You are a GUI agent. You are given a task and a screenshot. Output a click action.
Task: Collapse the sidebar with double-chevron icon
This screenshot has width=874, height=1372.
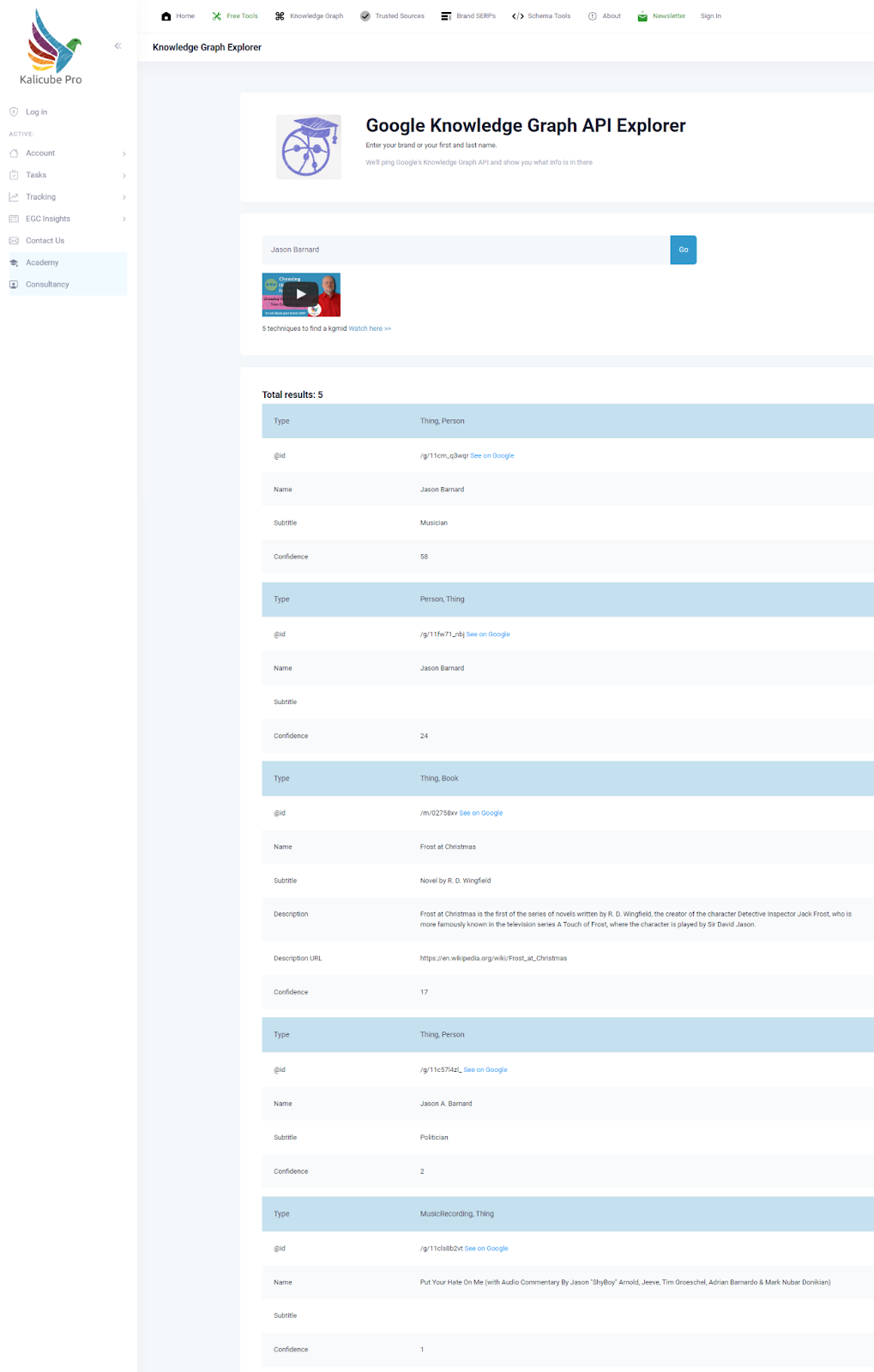point(118,46)
